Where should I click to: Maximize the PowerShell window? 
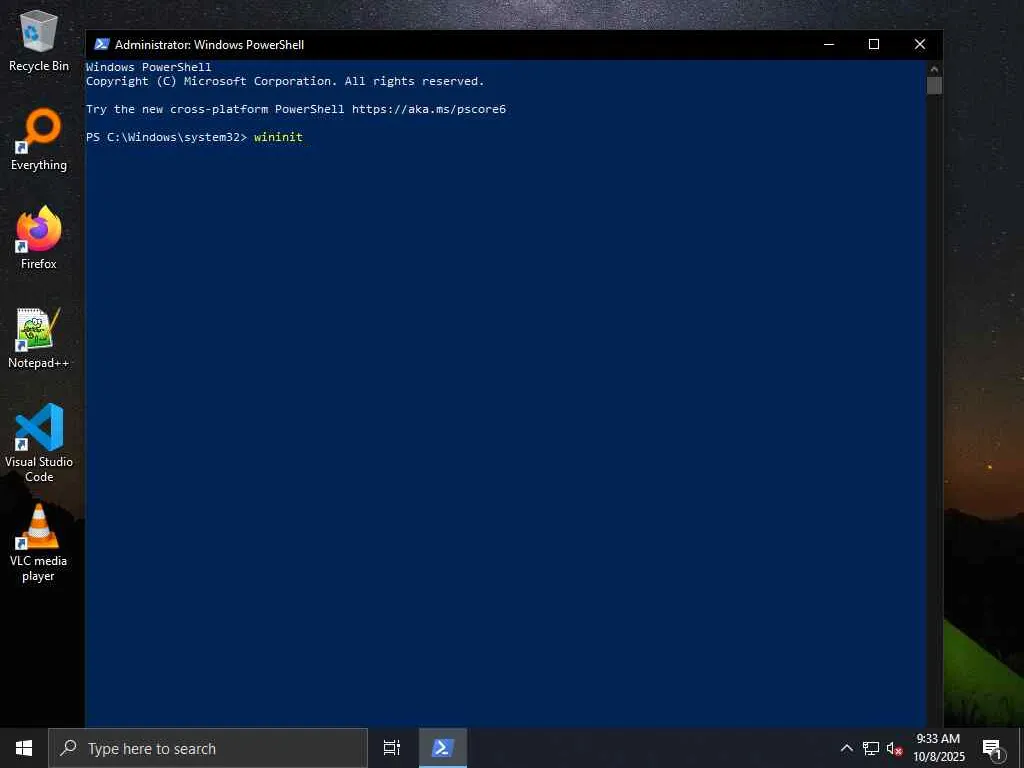(x=874, y=44)
